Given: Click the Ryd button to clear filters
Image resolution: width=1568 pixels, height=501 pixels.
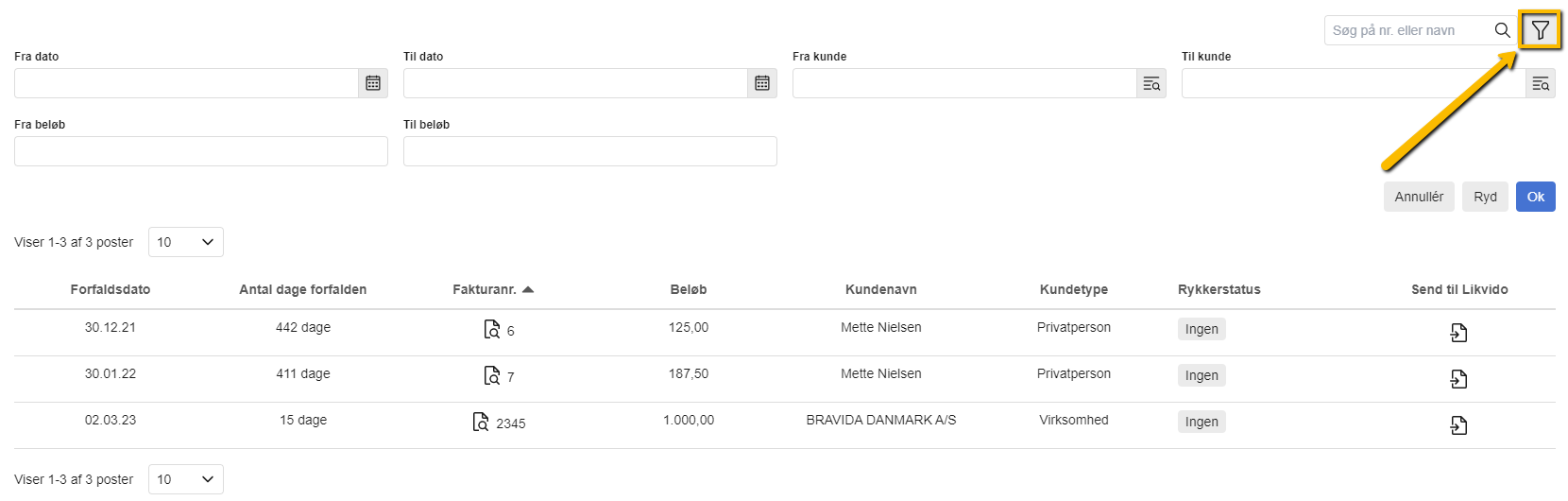Looking at the screenshot, I should click(1485, 197).
